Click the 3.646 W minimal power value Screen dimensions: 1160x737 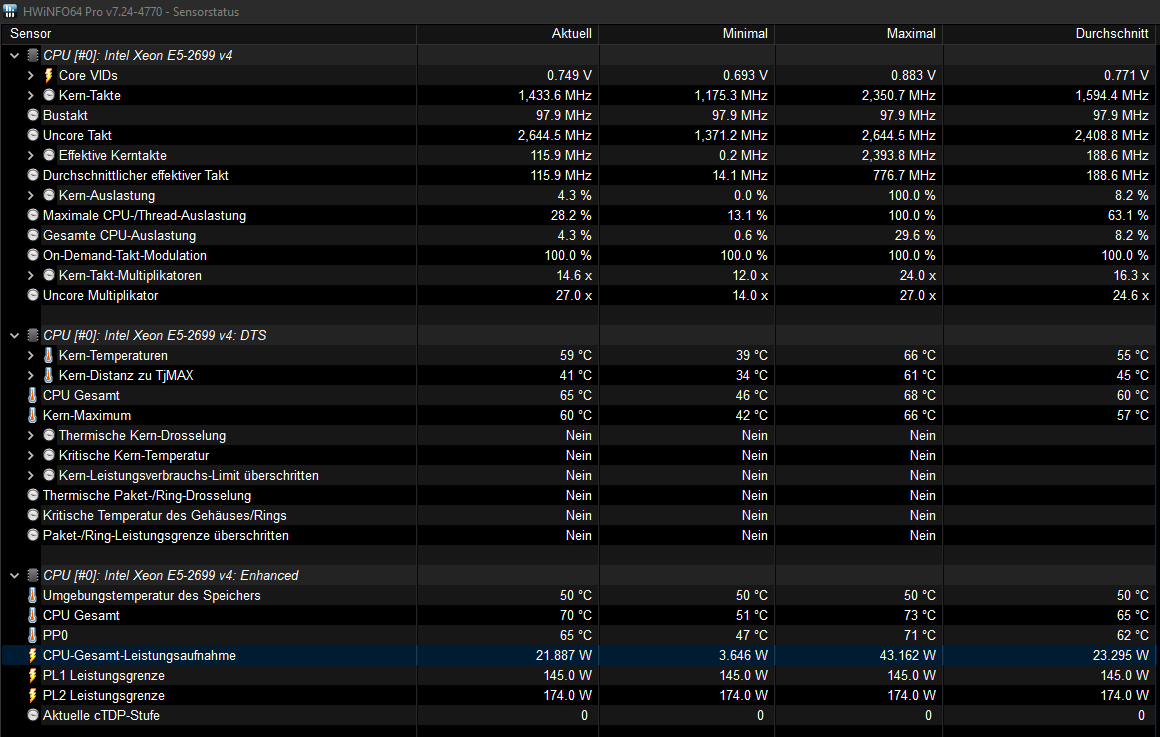(x=743, y=656)
